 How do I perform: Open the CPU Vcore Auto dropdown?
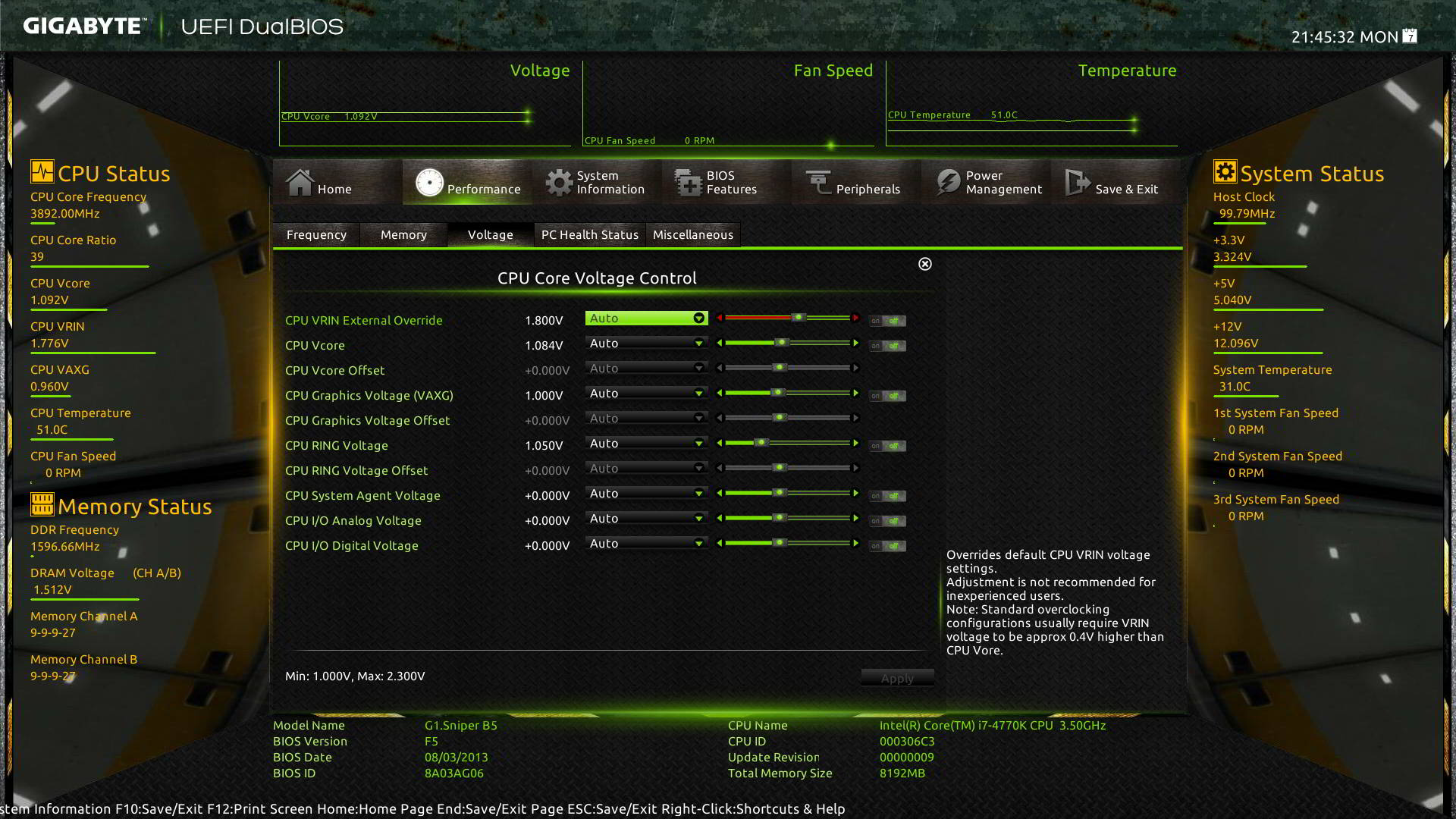pyautogui.click(x=646, y=344)
